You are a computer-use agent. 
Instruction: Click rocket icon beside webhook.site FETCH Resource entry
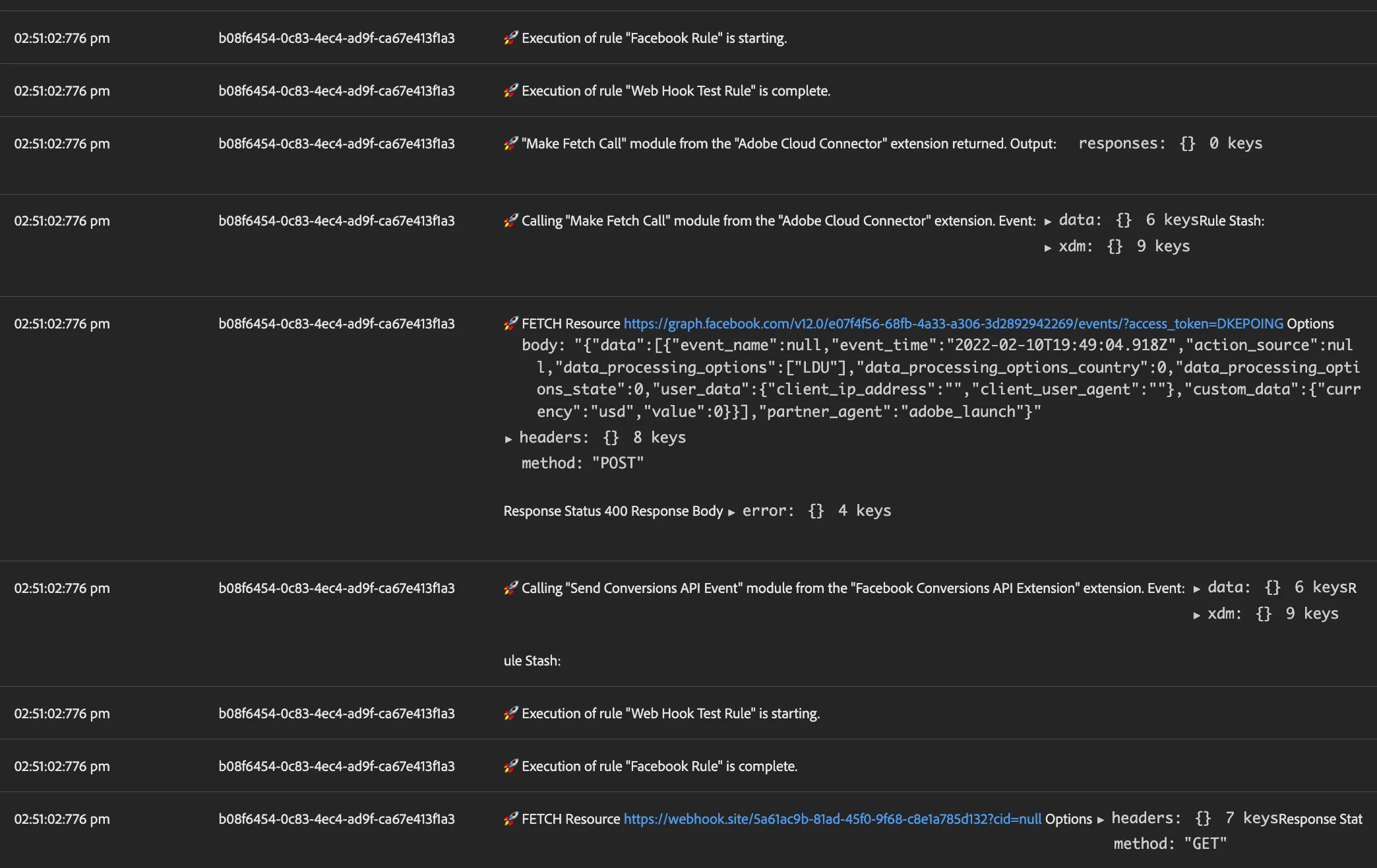(x=511, y=819)
